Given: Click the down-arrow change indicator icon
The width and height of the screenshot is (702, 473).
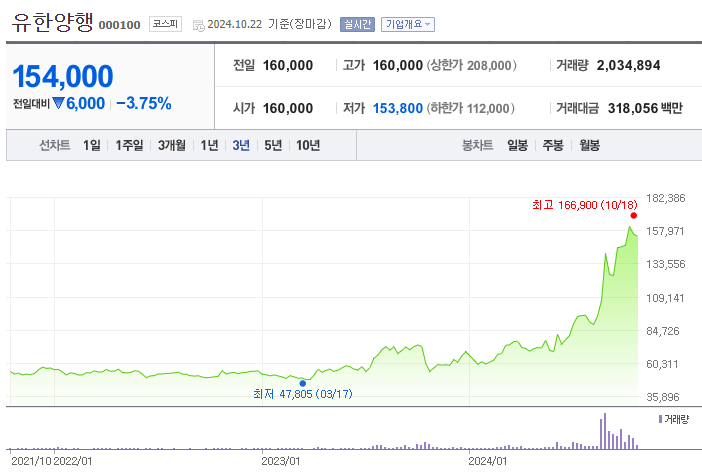Looking at the screenshot, I should click(58, 103).
